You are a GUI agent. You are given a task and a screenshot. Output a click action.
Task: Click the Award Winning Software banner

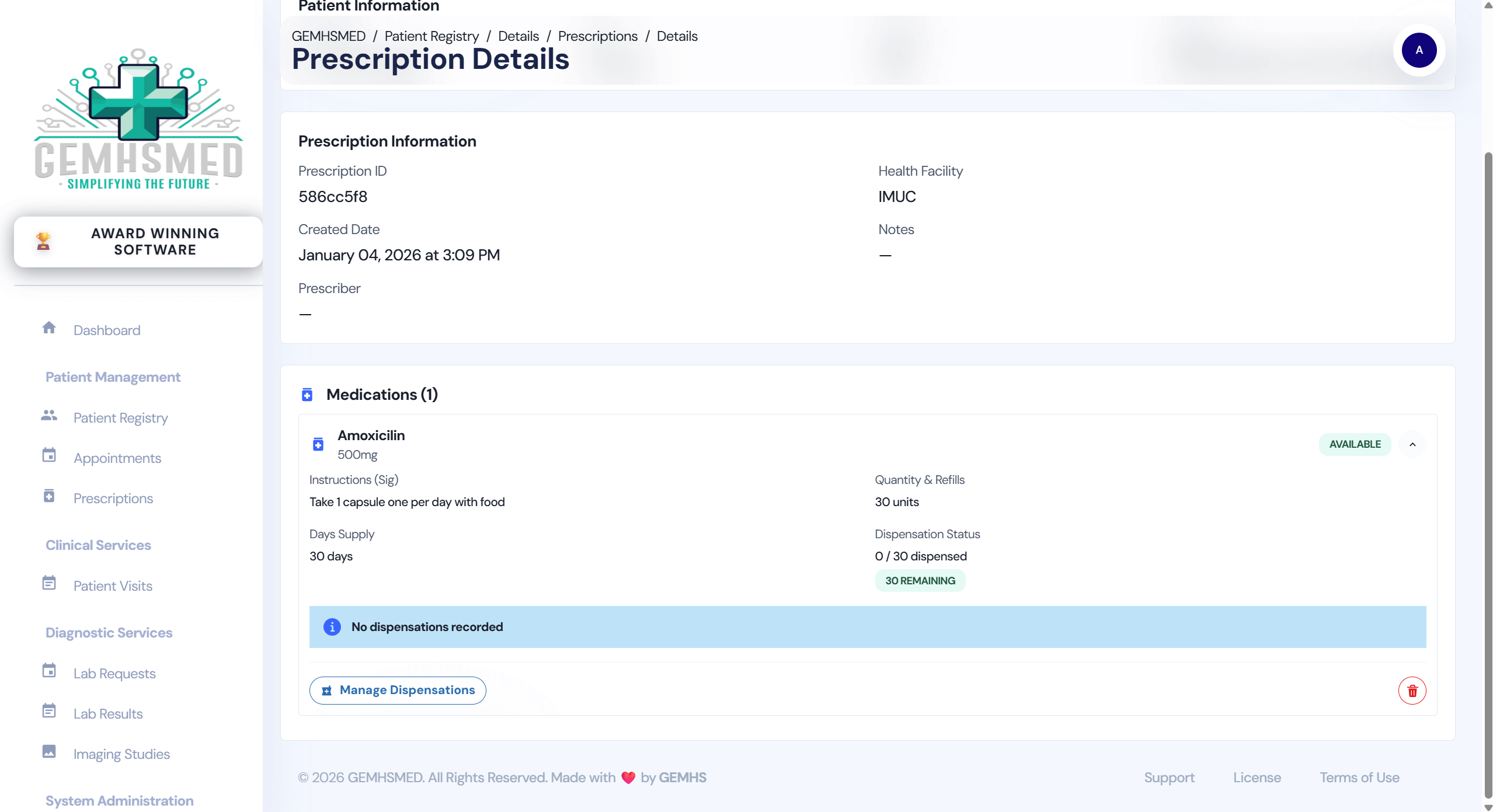coord(138,242)
